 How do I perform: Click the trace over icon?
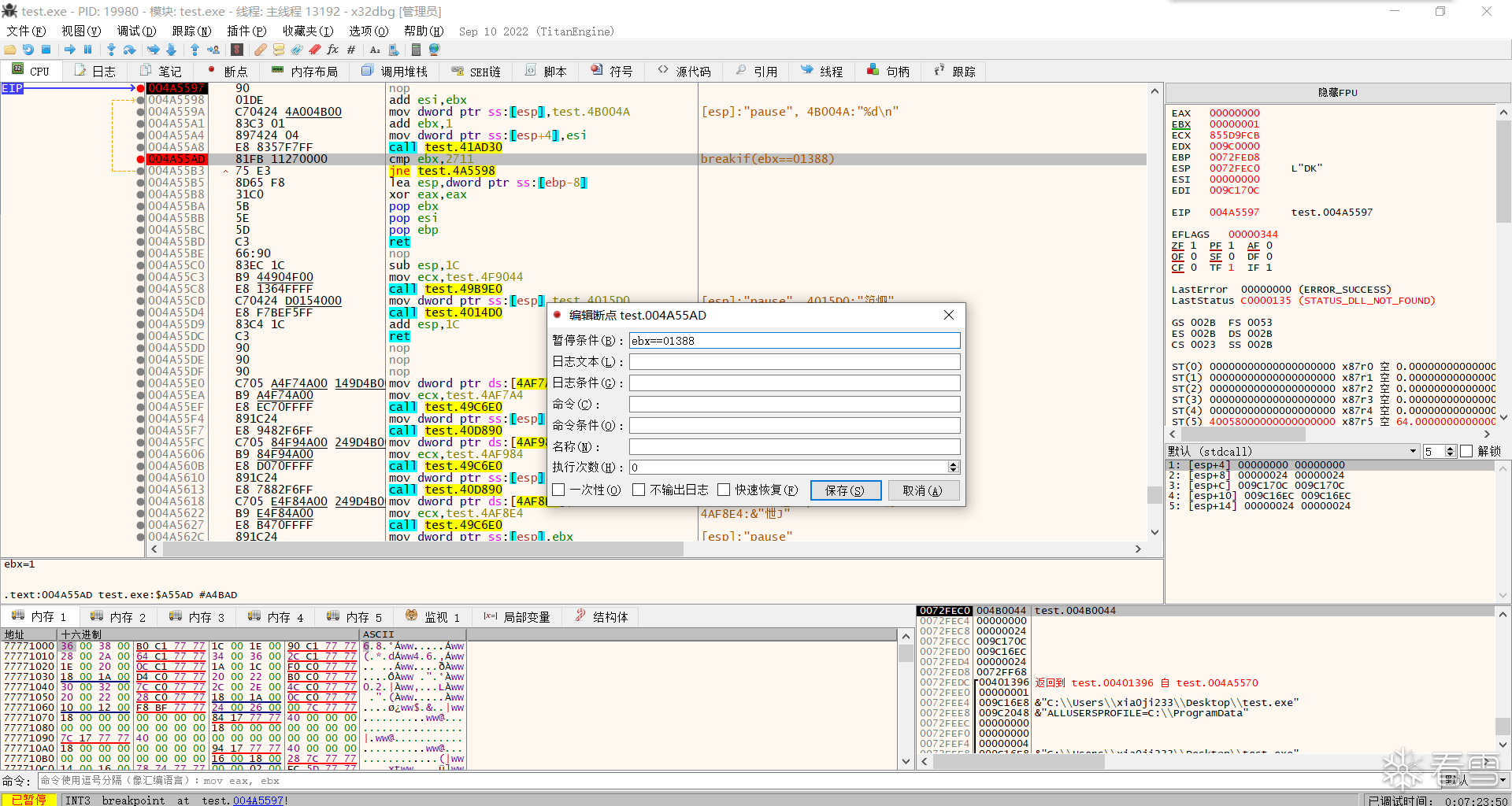click(x=171, y=50)
